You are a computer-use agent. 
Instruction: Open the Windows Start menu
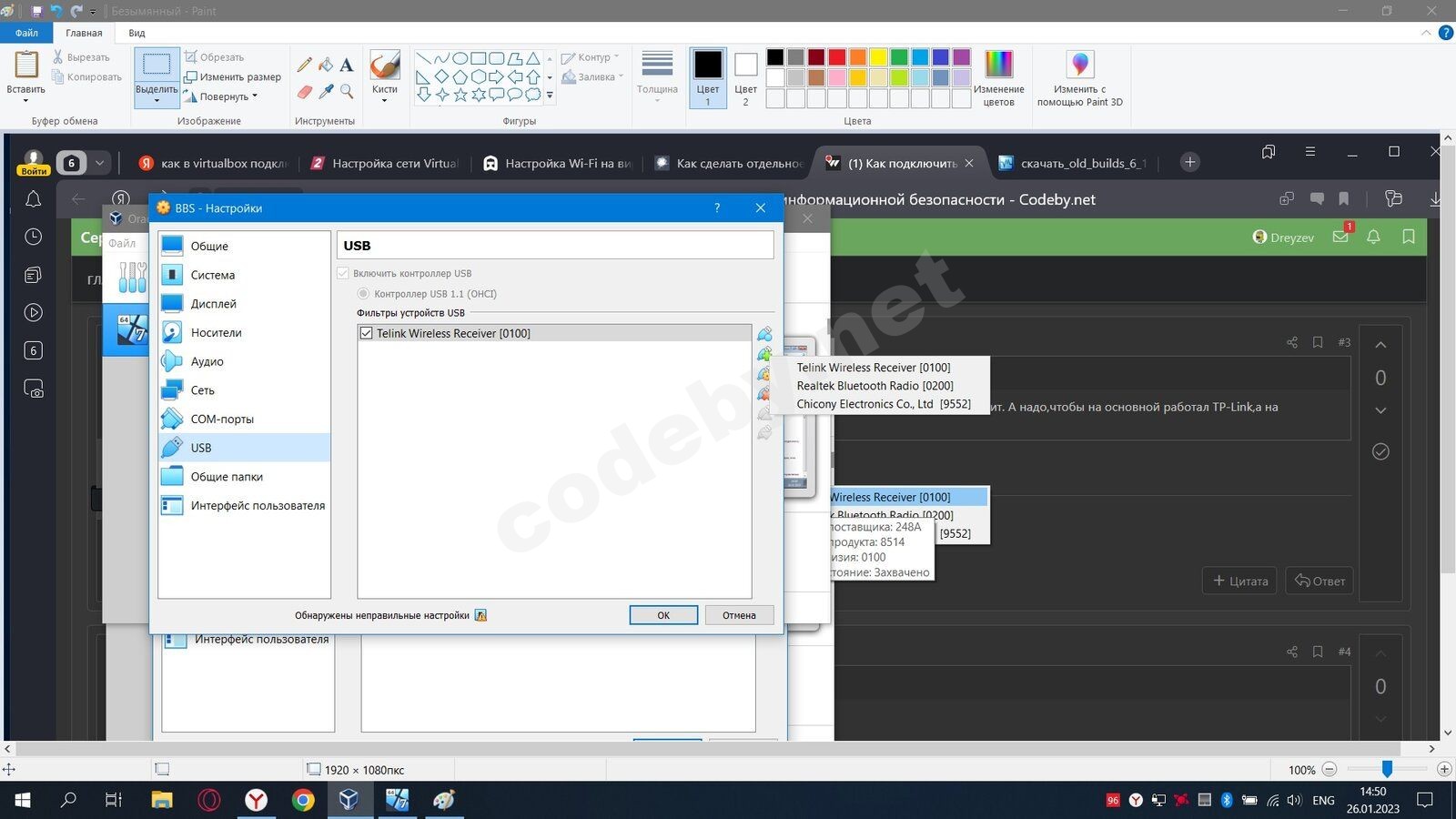(x=22, y=801)
